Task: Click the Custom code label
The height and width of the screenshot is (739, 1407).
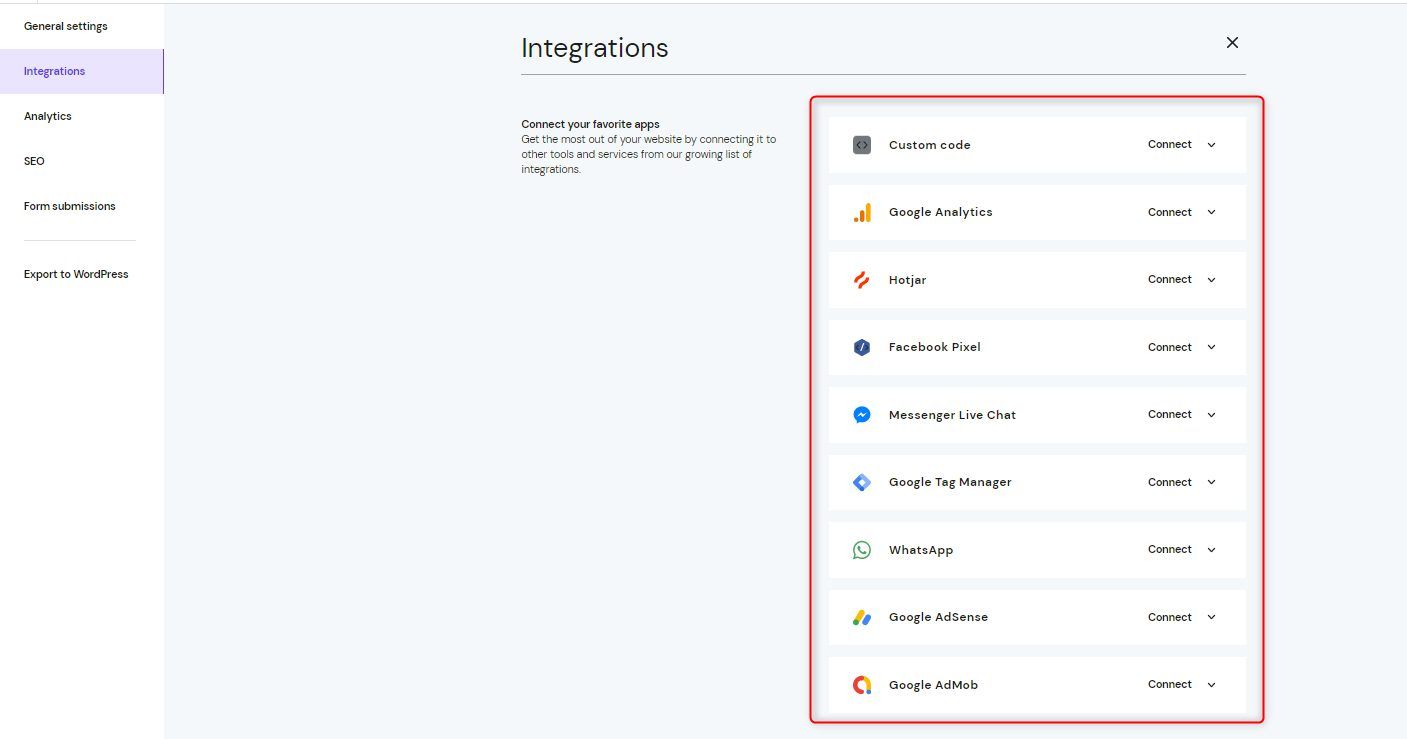Action: pos(929,145)
